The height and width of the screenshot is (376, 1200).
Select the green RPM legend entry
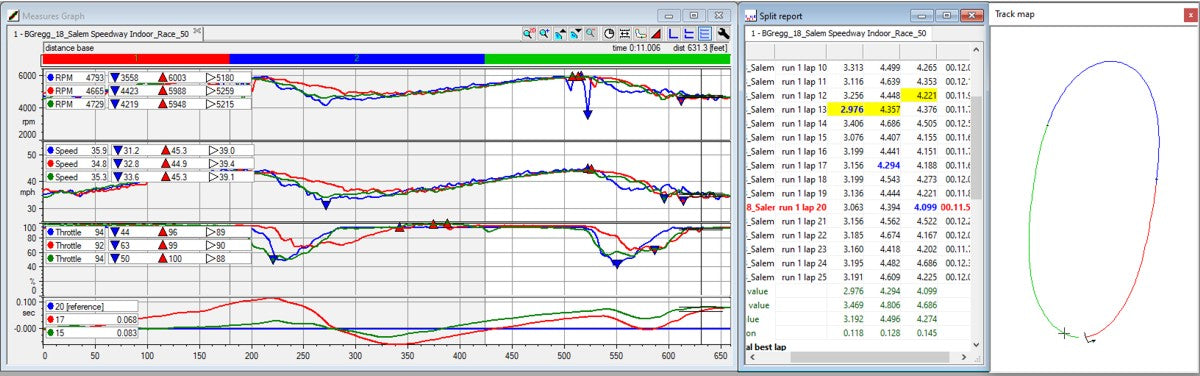pos(75,103)
